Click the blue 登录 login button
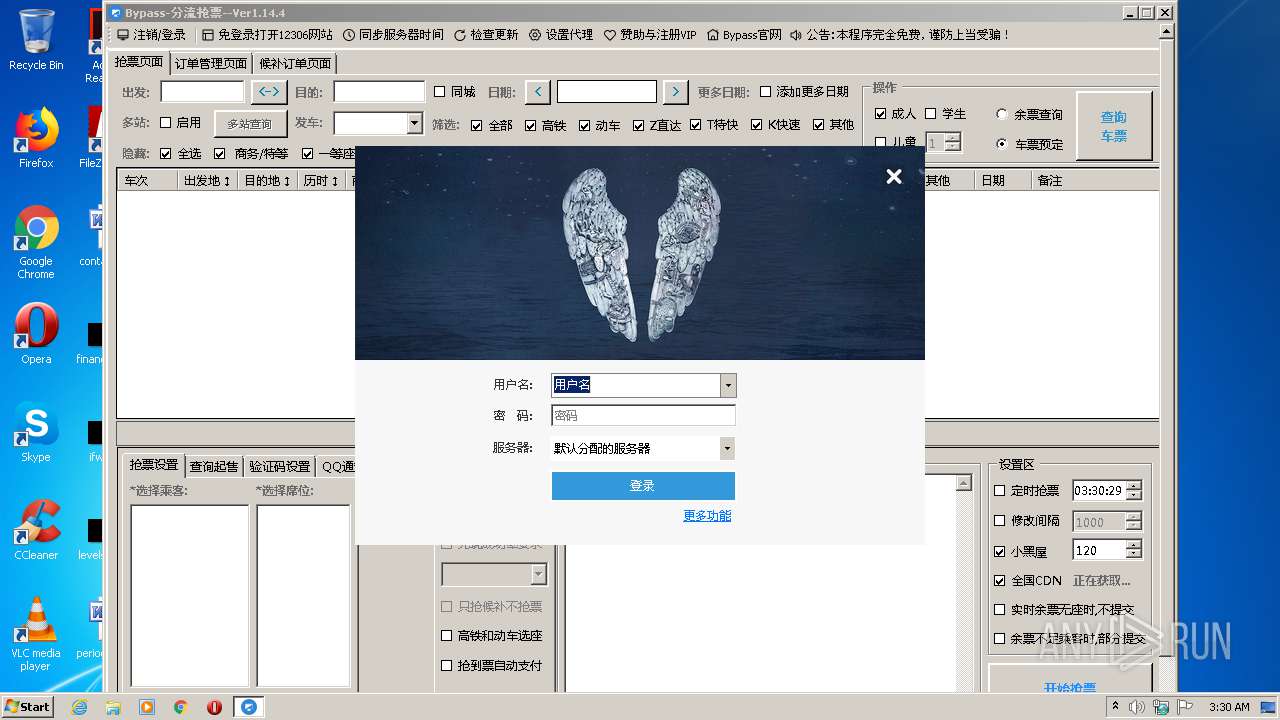Image resolution: width=1280 pixels, height=720 pixels. click(643, 485)
